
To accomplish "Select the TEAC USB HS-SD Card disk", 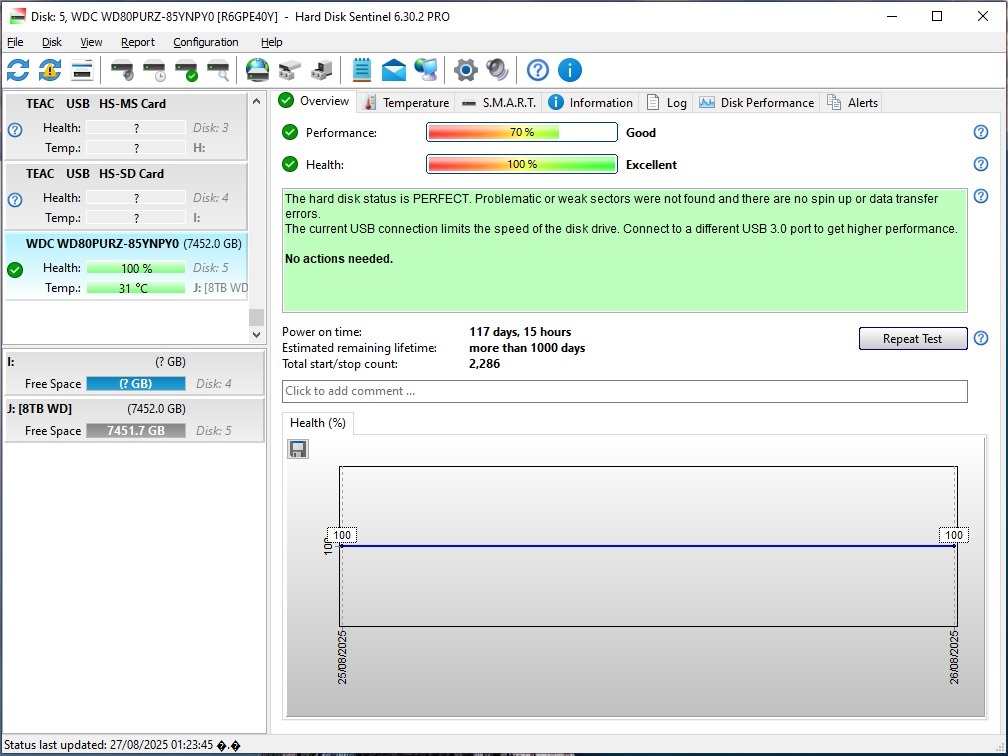I will 126,196.
